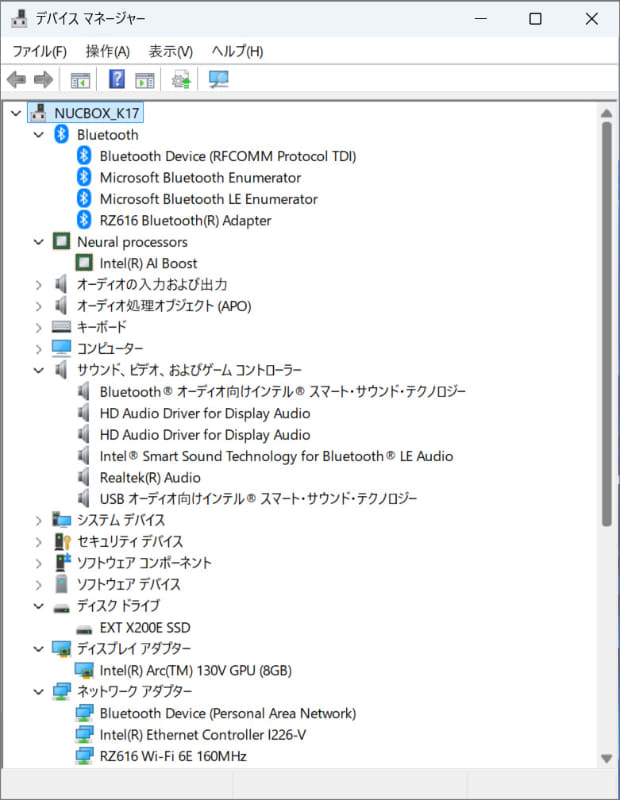
Task: Select USB オーディオ向けインテル スマート・サウンド entry
Action: [x=258, y=498]
